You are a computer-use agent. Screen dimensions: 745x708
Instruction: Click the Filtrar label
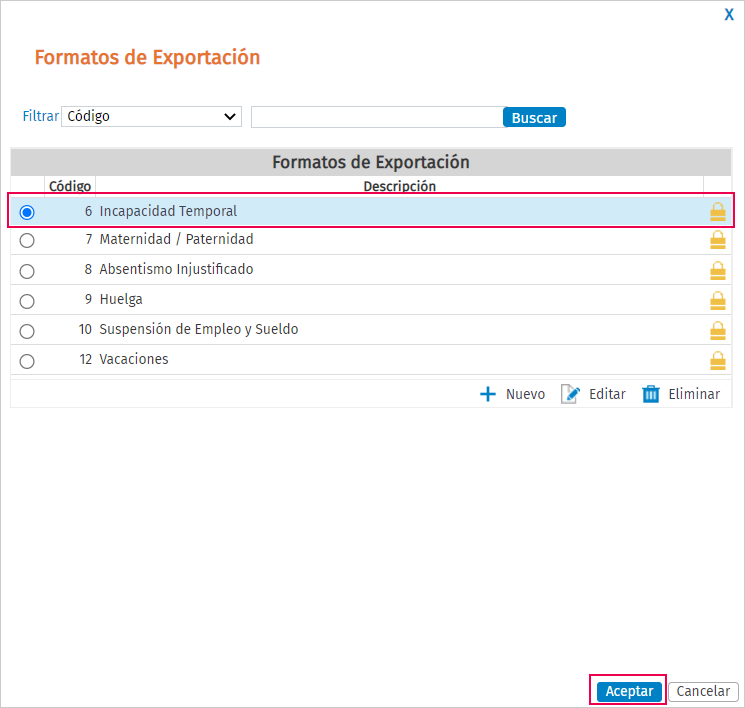[40, 116]
